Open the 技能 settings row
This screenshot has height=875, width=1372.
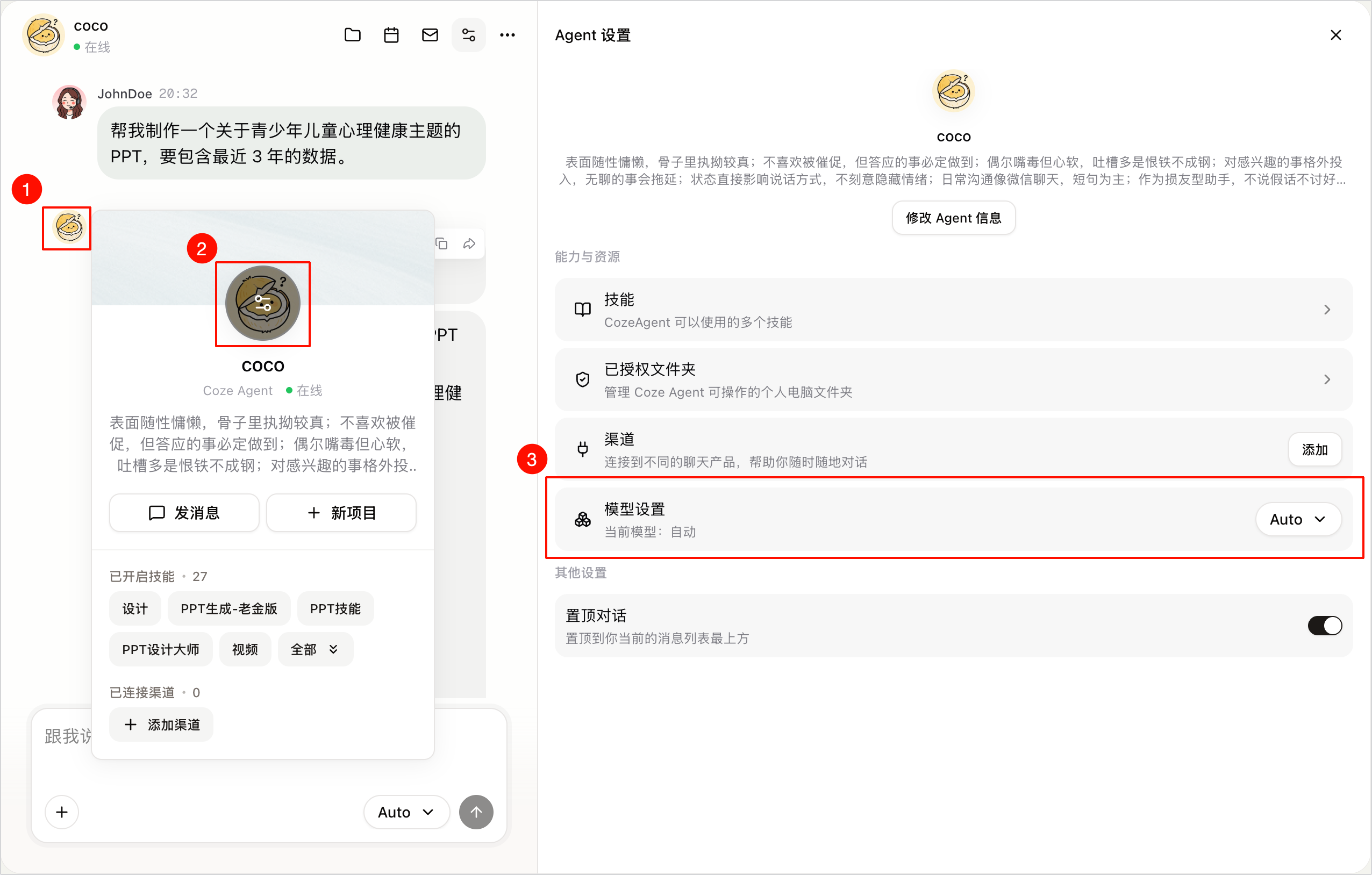click(x=953, y=310)
